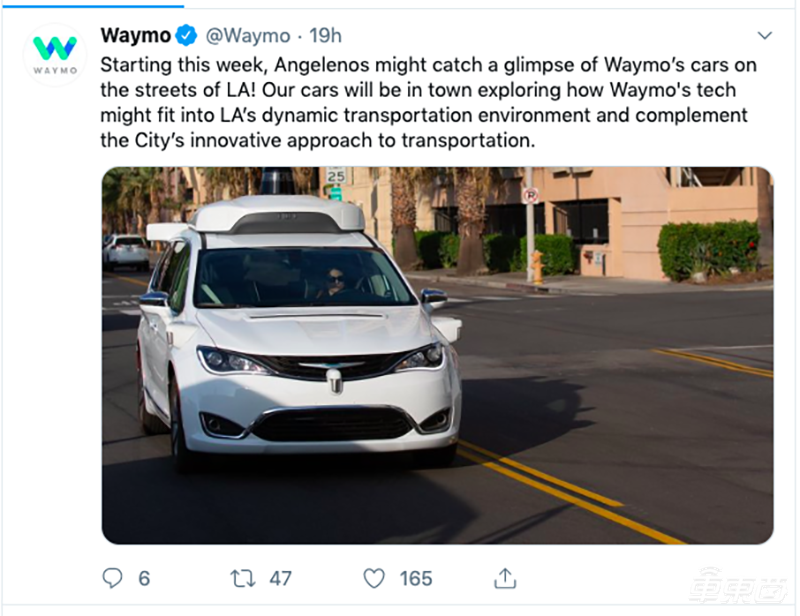Open the Waymo display name link
Viewport: 800px width, 616px height.
pyautogui.click(x=135, y=36)
